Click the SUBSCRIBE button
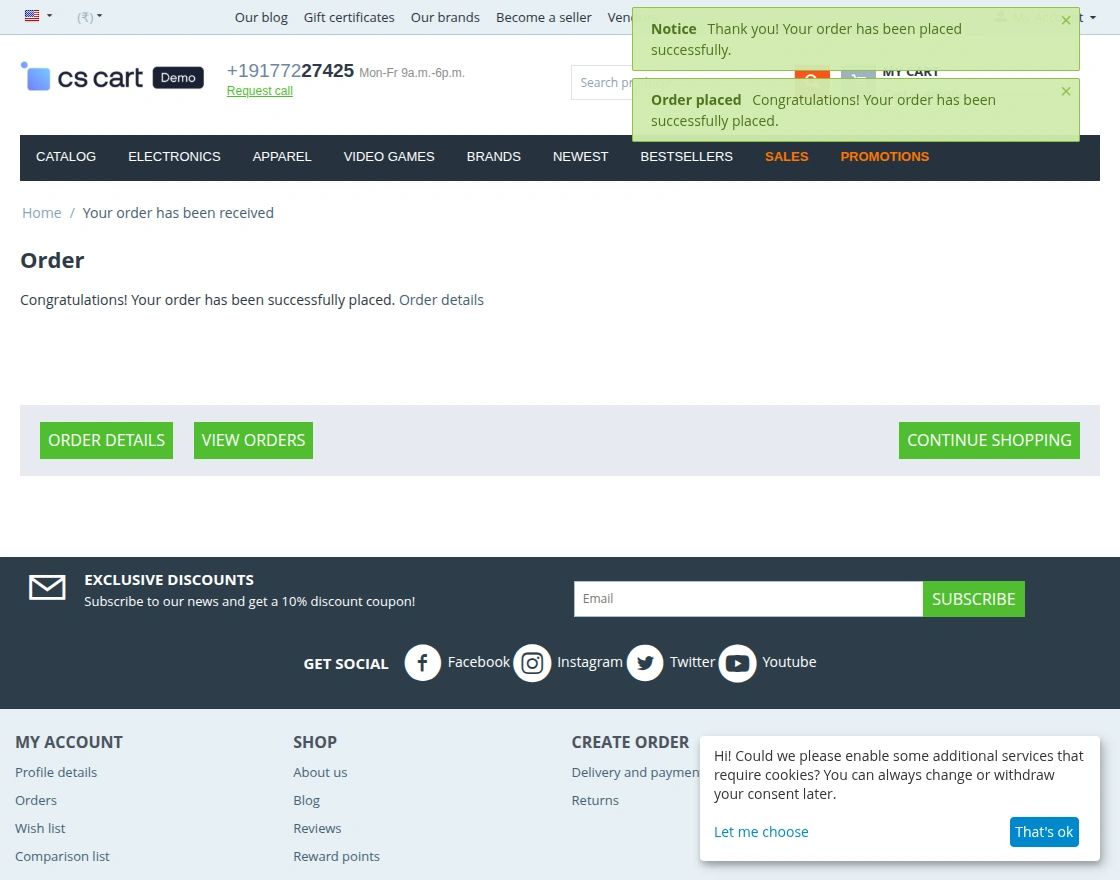This screenshot has height=880, width=1120. pos(974,599)
